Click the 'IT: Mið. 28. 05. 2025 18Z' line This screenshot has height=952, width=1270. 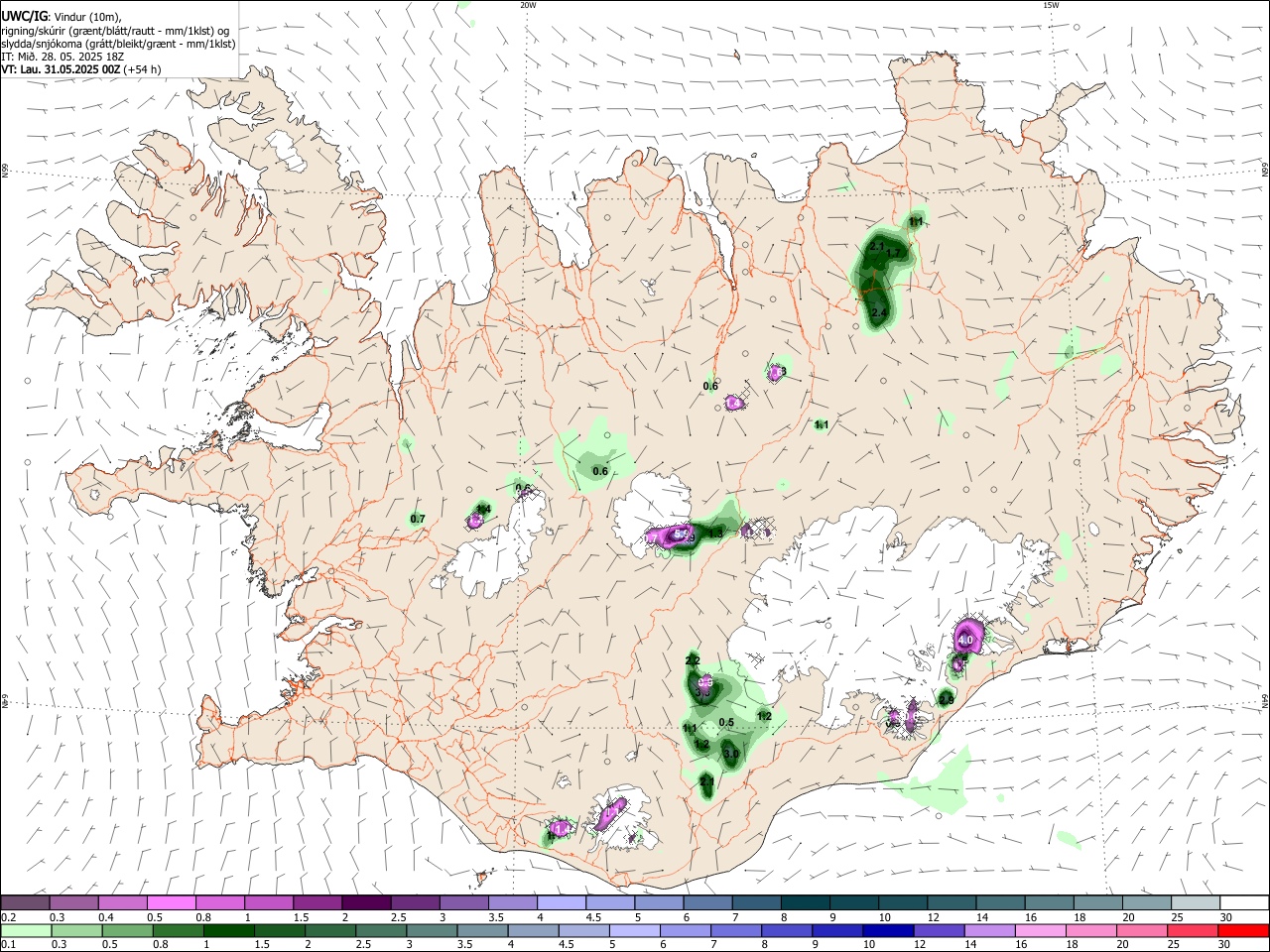tap(62, 57)
